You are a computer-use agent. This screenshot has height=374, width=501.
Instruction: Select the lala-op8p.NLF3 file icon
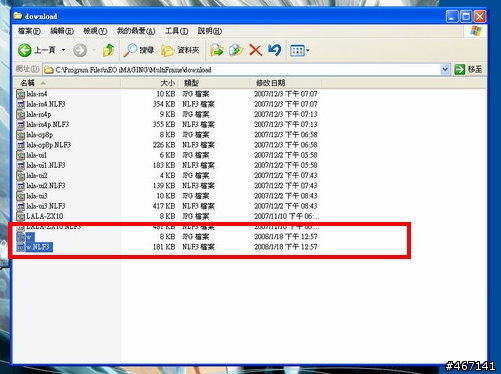click(x=21, y=145)
